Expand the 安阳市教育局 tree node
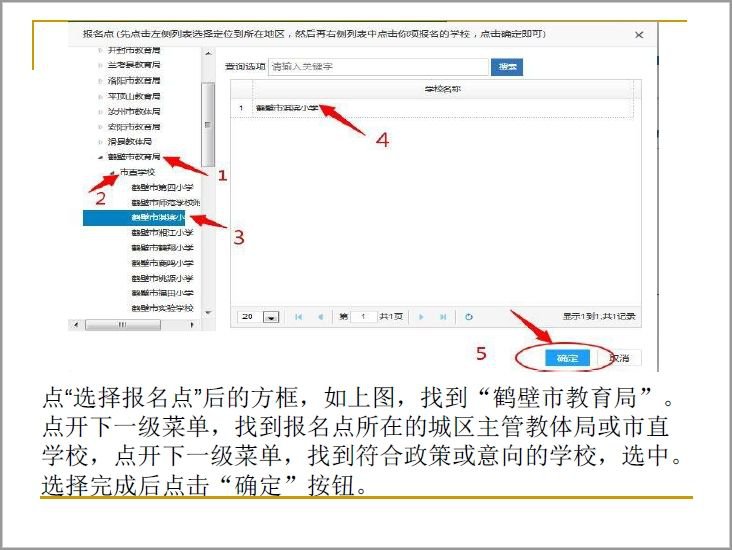The width and height of the screenshot is (732, 550). click(100, 127)
